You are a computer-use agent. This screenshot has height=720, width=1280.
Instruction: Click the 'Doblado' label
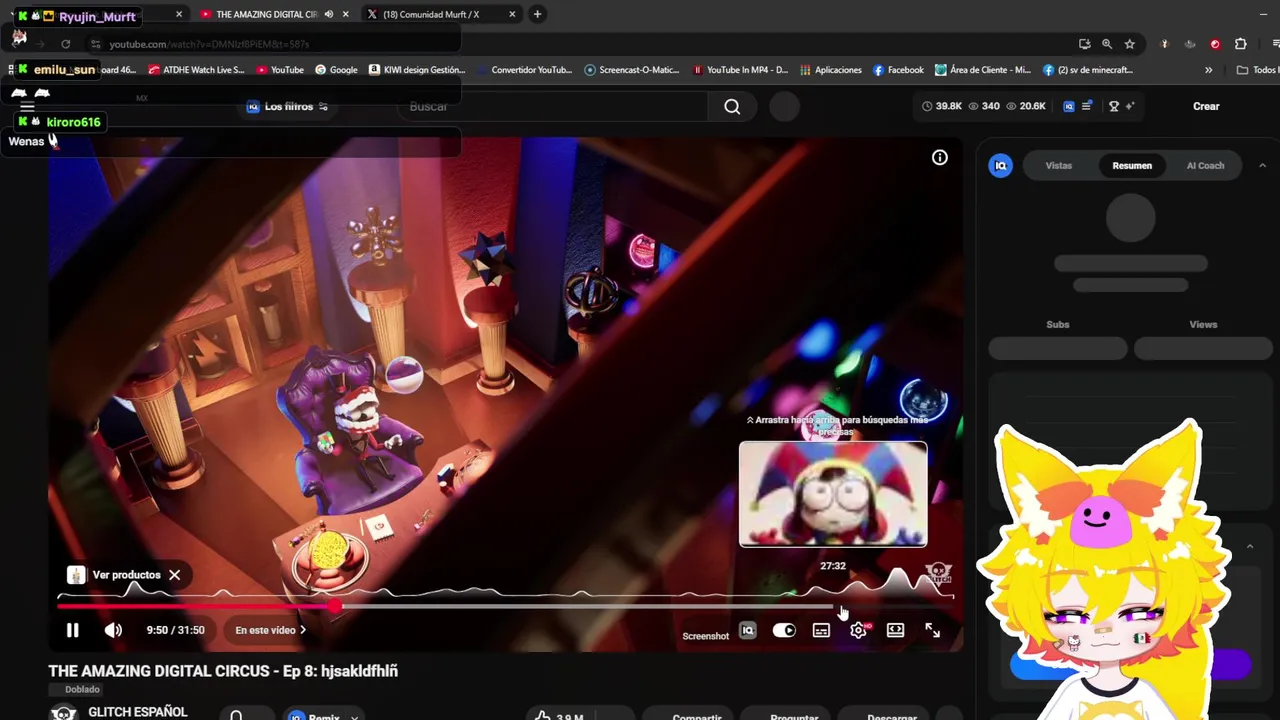[x=82, y=689]
